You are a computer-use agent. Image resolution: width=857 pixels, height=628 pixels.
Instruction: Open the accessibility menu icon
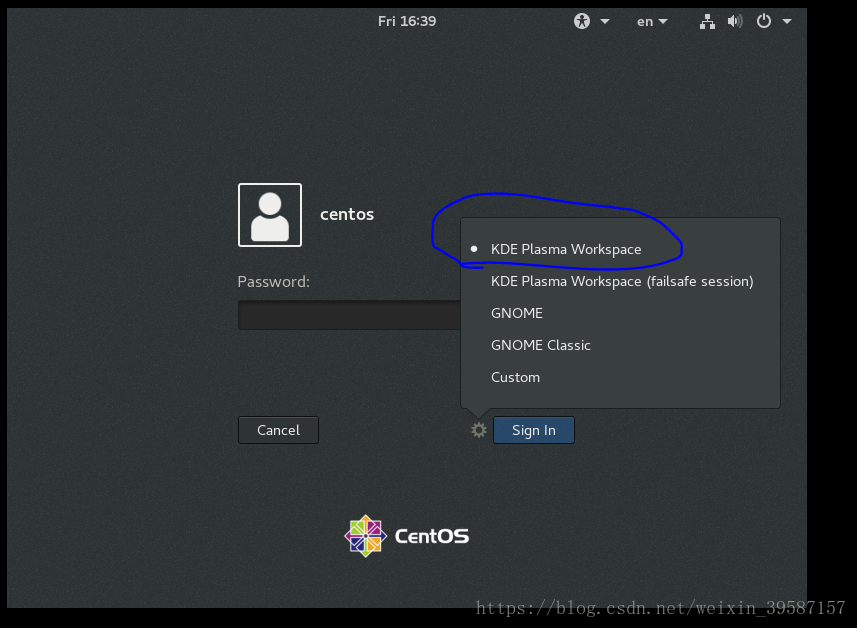582,21
